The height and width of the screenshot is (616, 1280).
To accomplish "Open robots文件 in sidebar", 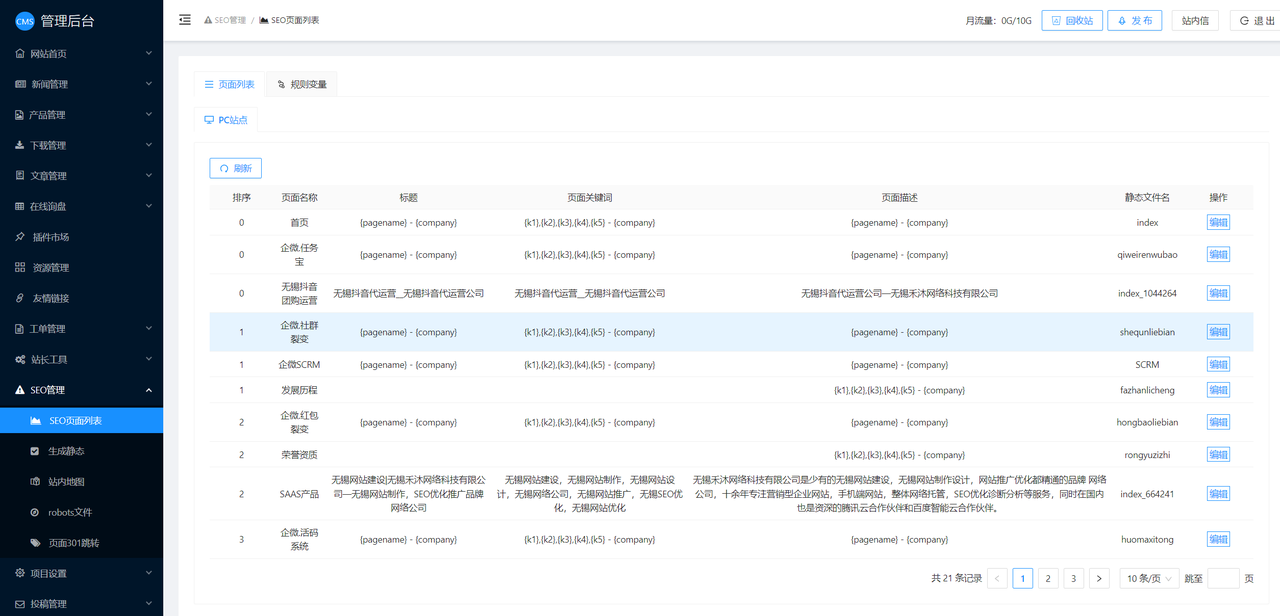I will [69, 512].
